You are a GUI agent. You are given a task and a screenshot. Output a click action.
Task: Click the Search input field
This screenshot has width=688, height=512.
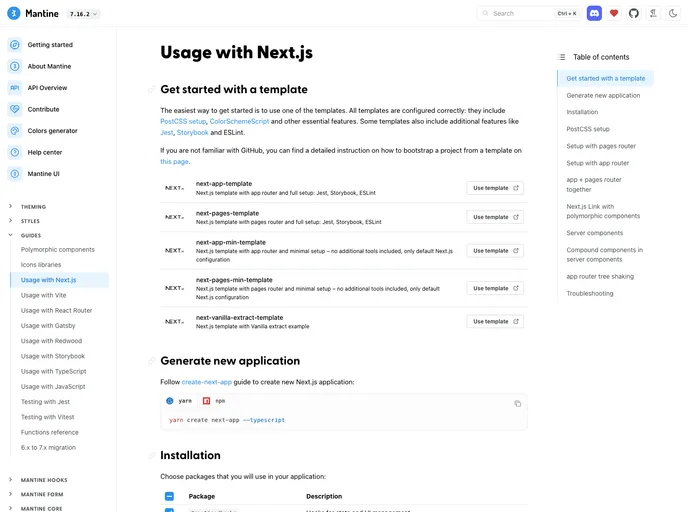click(x=530, y=14)
